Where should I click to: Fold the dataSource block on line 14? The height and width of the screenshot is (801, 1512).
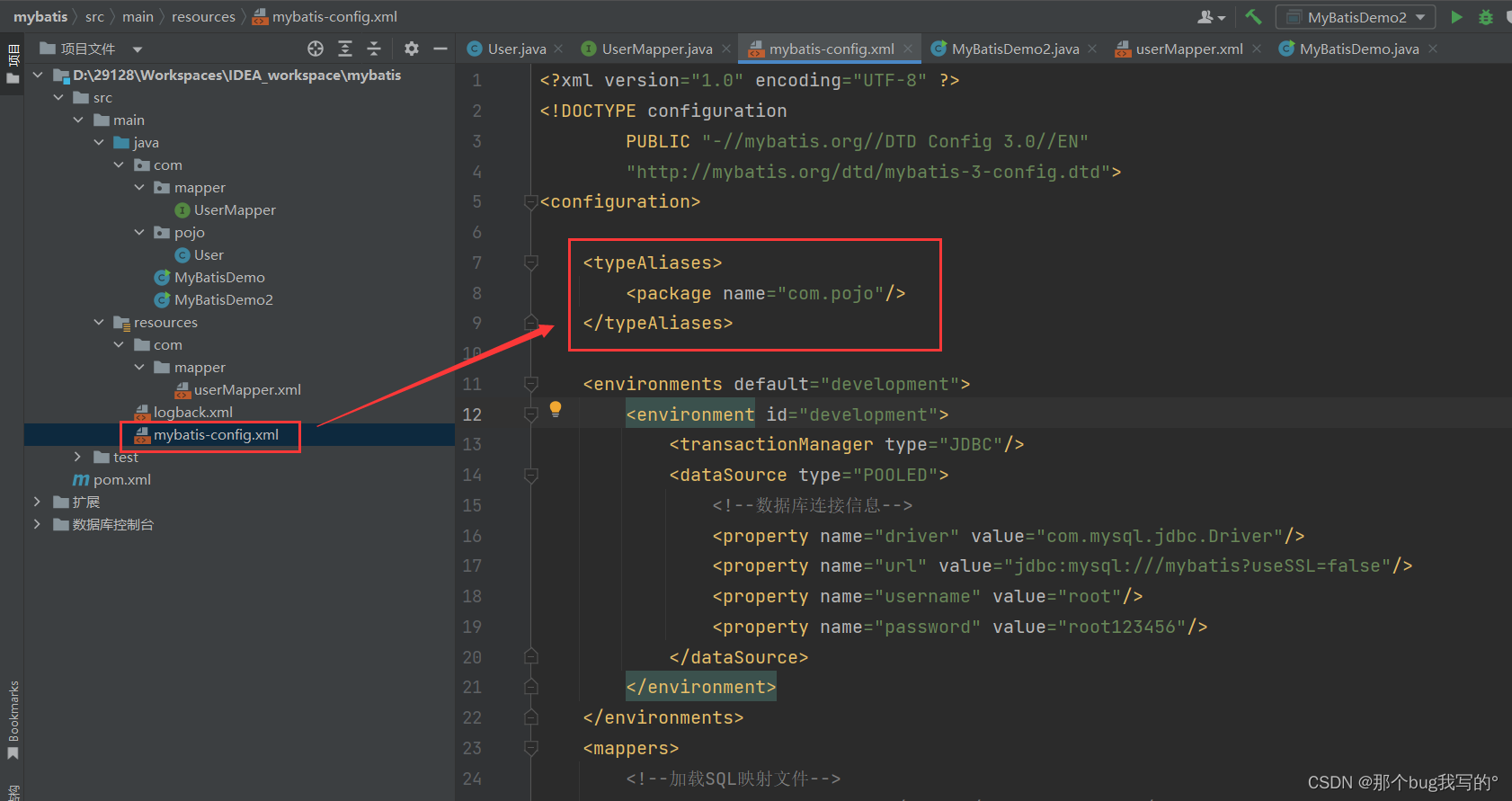(x=530, y=475)
